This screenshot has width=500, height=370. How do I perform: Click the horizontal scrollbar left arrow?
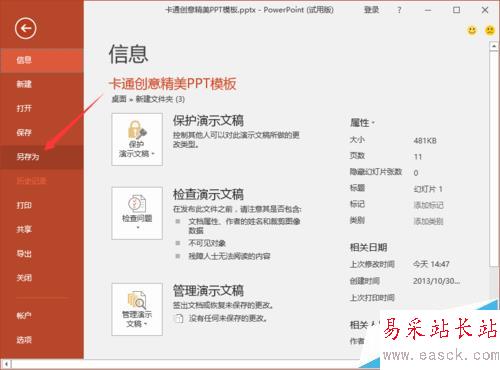point(6,364)
